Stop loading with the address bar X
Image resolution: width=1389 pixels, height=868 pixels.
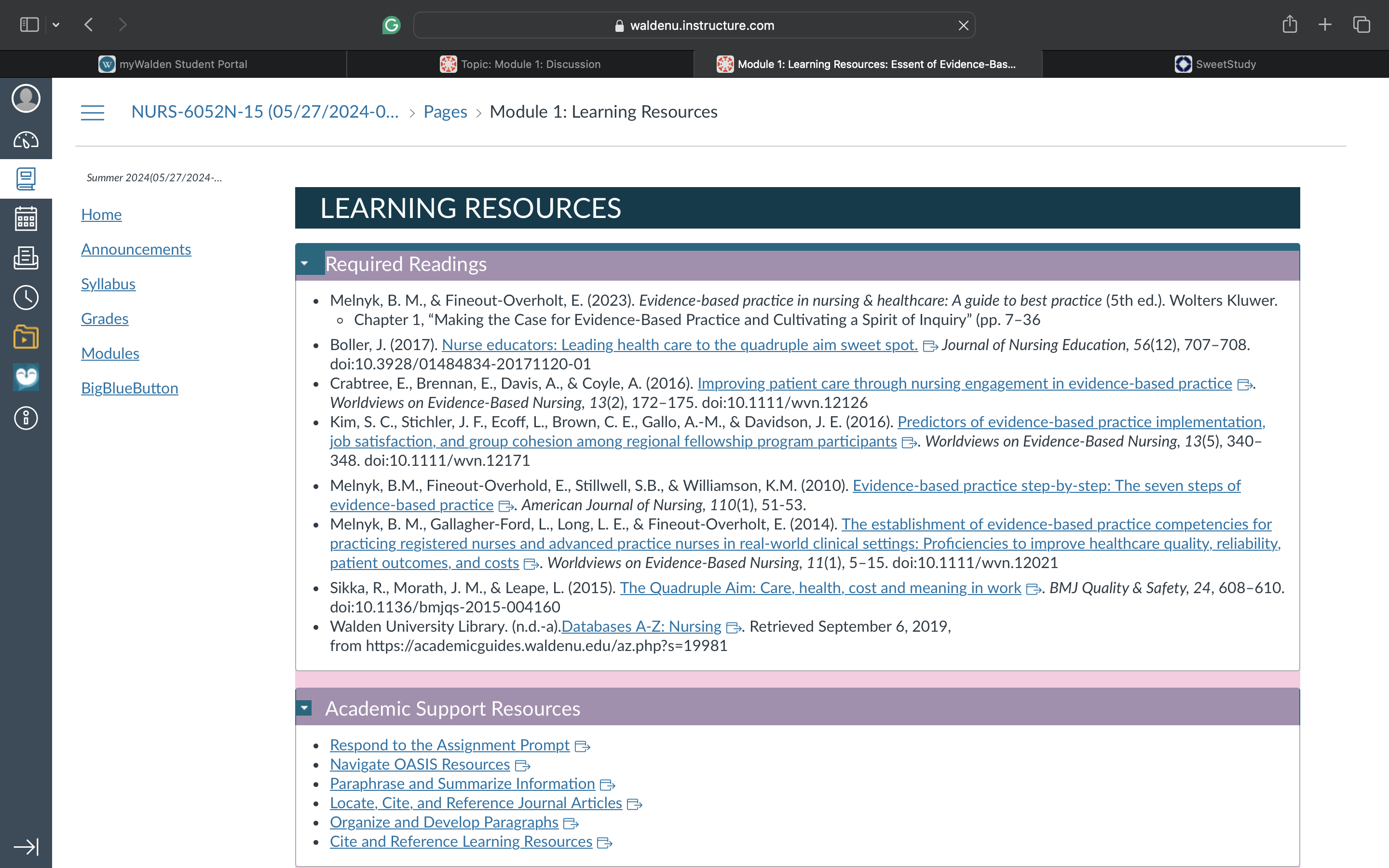click(x=964, y=25)
